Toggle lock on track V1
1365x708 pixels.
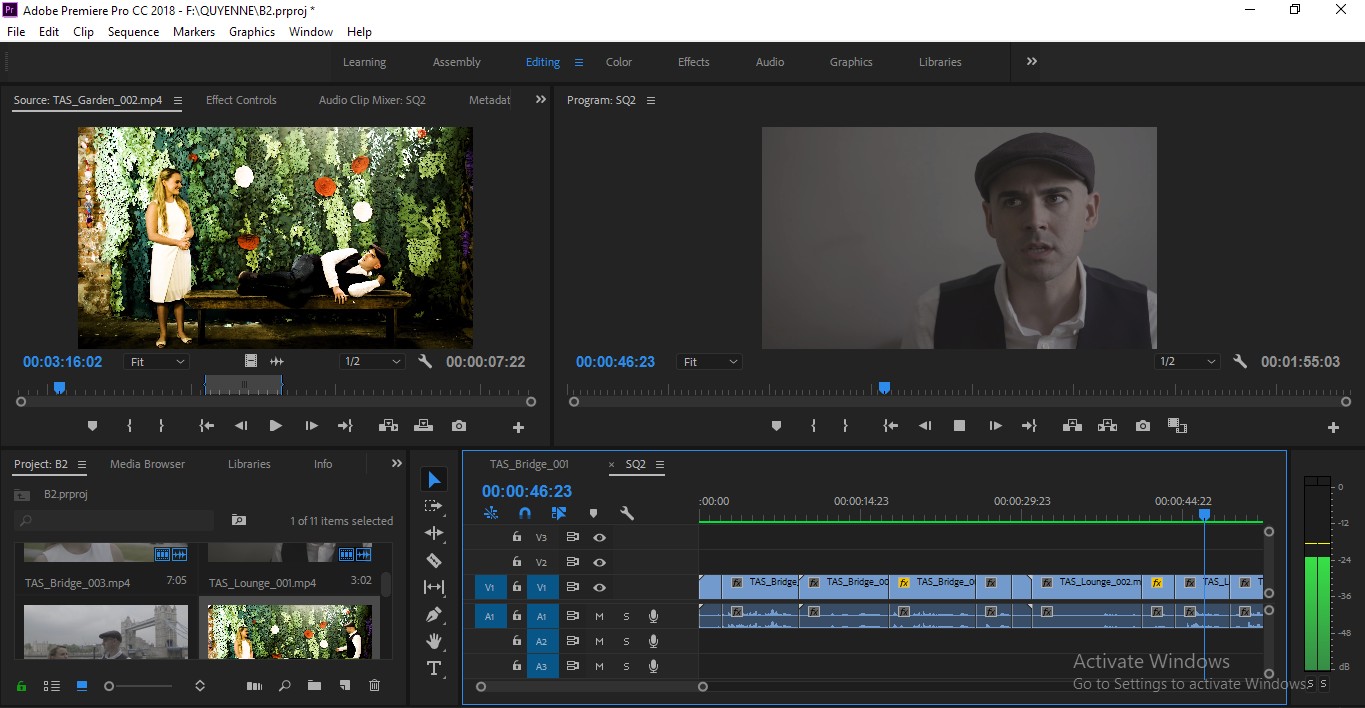(x=517, y=587)
